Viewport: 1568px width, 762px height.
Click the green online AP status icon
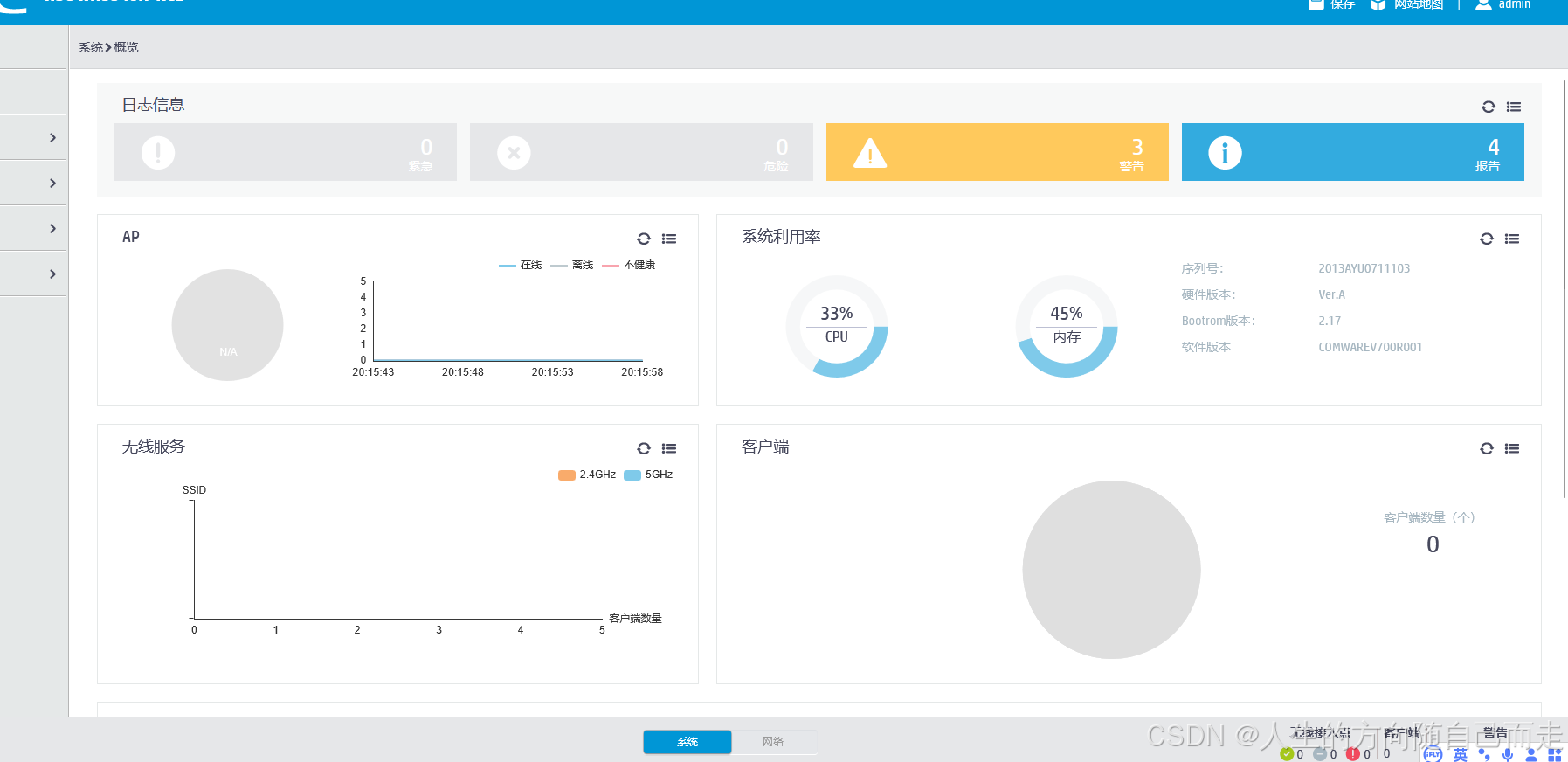tap(1287, 754)
